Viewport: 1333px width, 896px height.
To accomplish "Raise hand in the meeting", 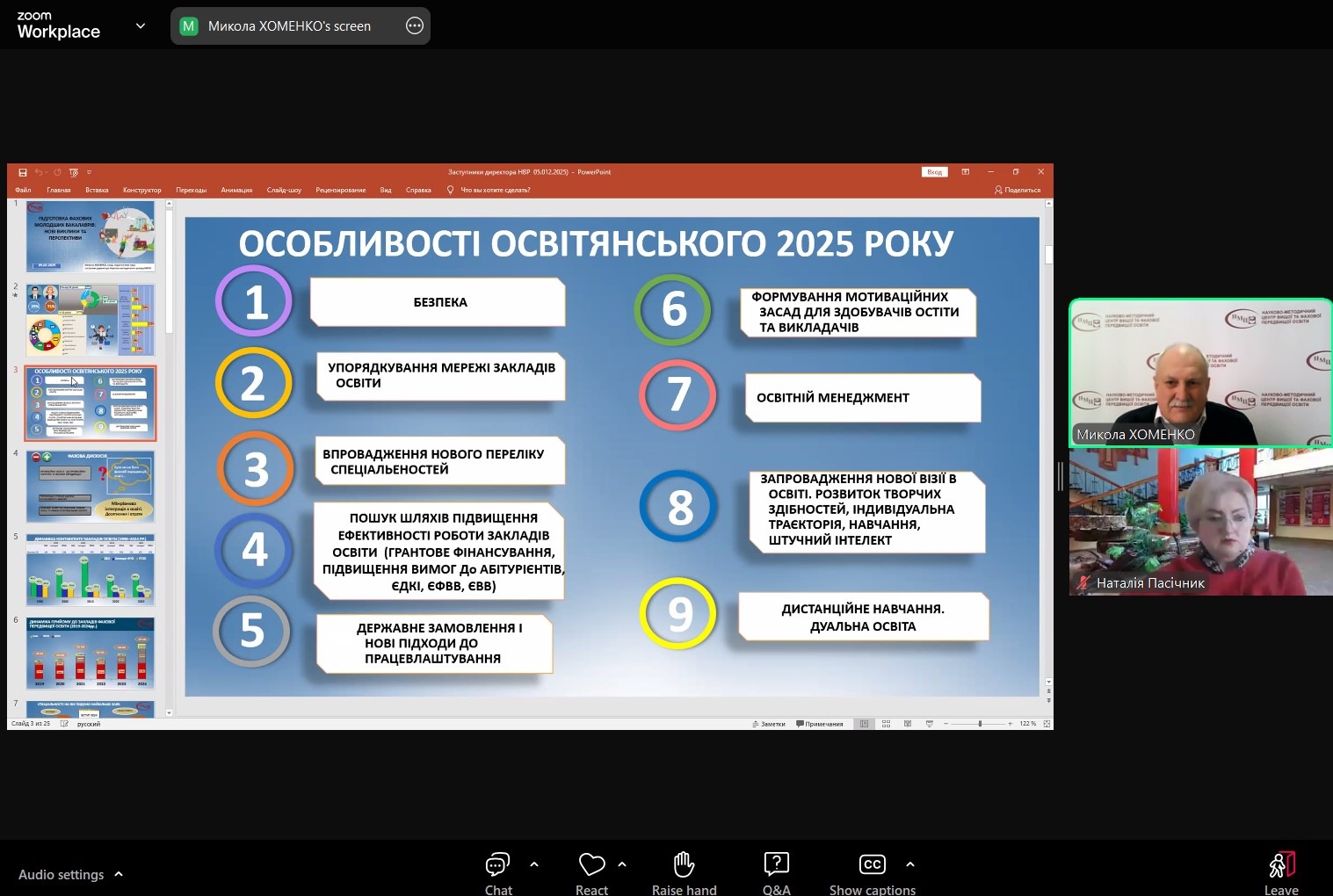I will click(x=684, y=865).
